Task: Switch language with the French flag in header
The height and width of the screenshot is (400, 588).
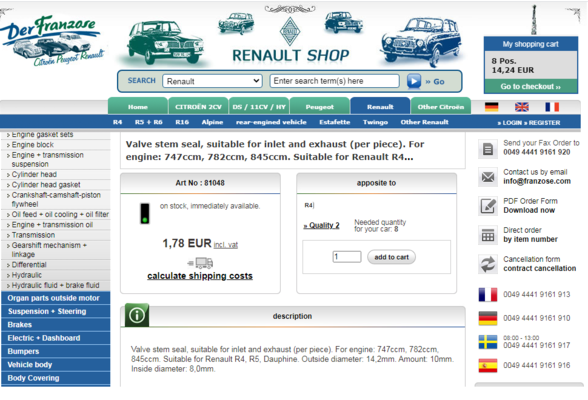Action: pyautogui.click(x=552, y=107)
